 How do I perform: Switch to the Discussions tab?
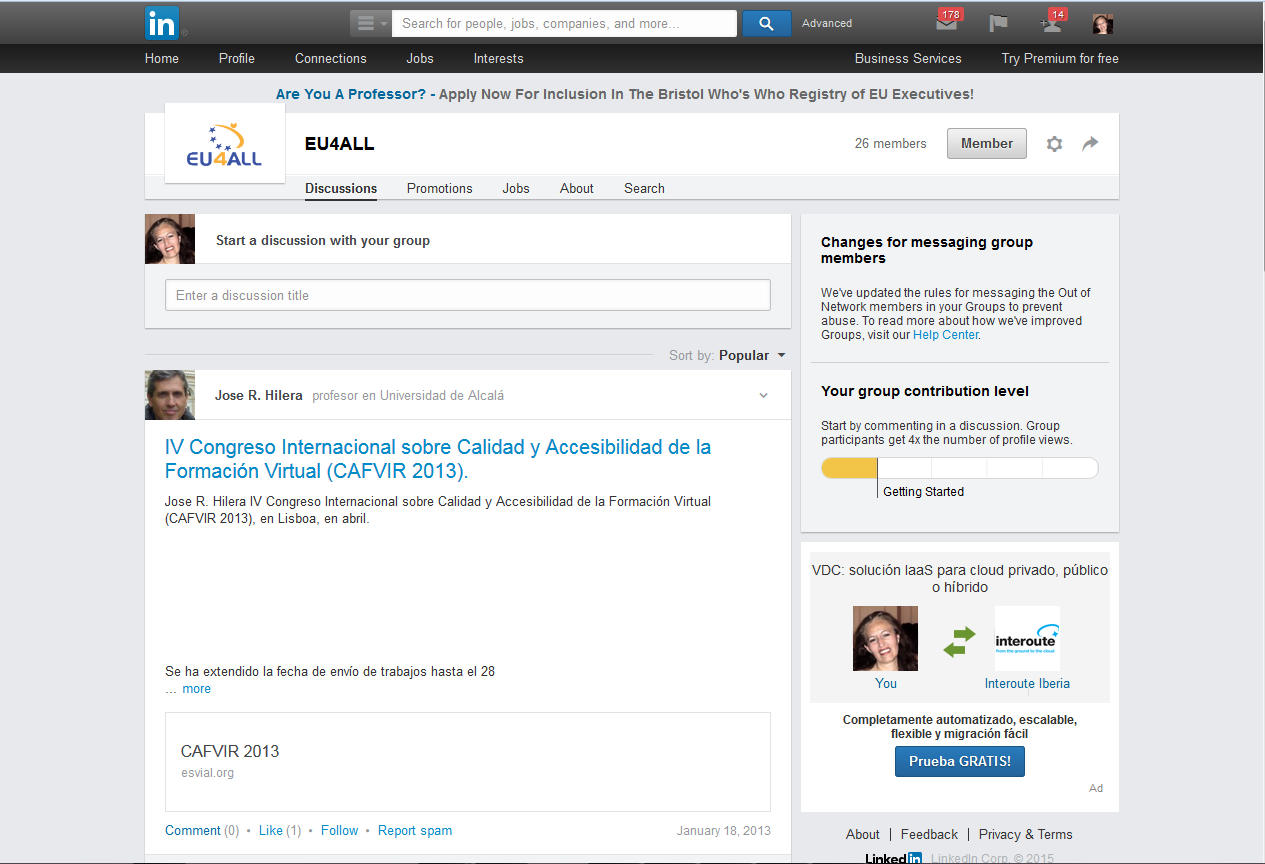coord(341,188)
